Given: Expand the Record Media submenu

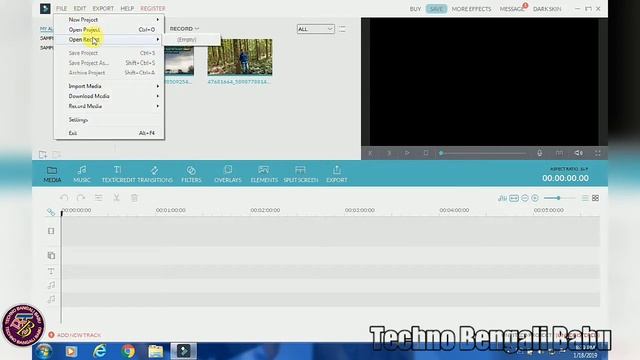Looking at the screenshot, I should [x=109, y=106].
